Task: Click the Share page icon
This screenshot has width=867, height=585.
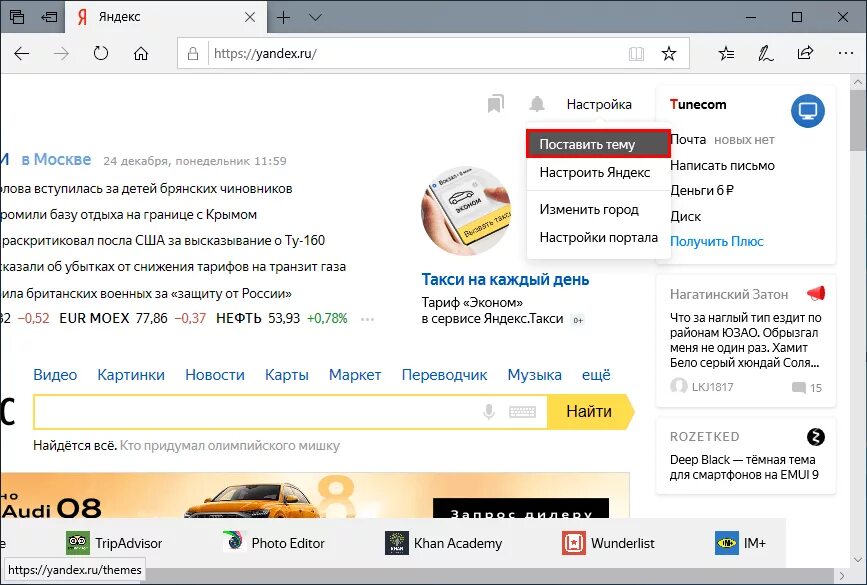Action: pyautogui.click(x=805, y=53)
